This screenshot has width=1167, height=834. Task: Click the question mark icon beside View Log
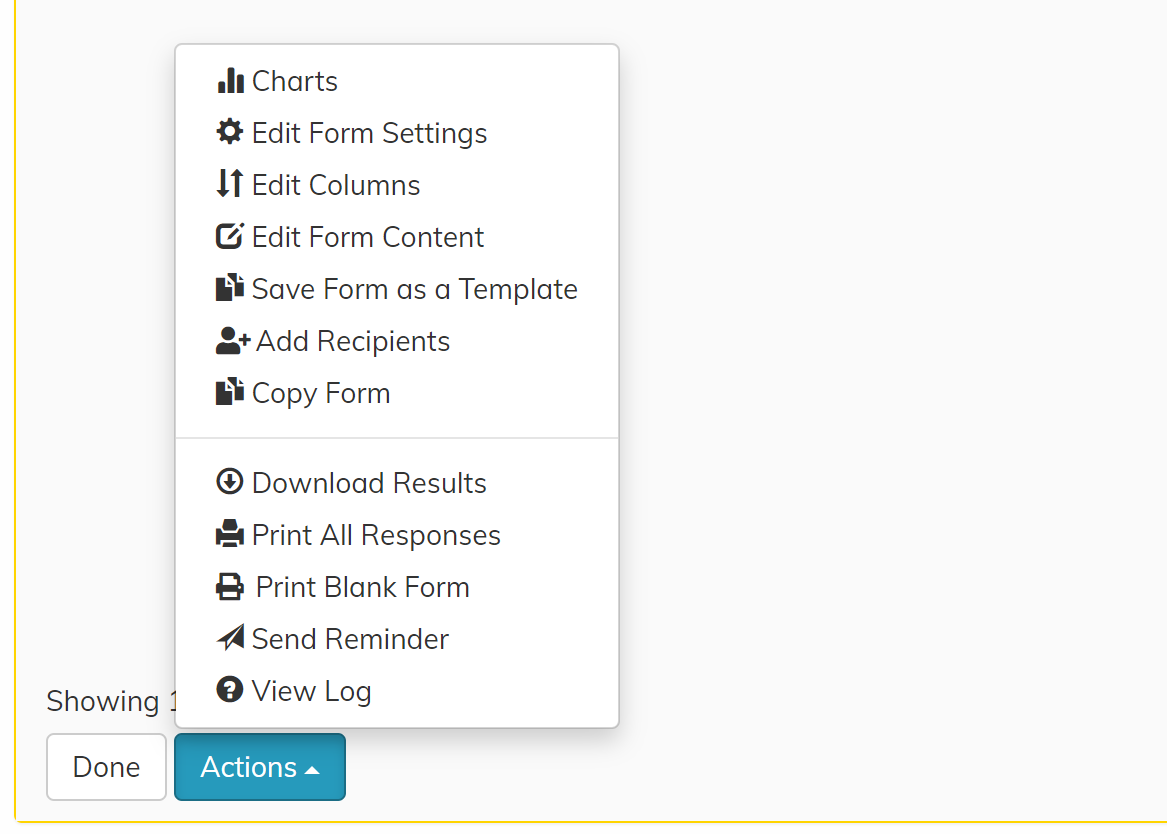(230, 690)
